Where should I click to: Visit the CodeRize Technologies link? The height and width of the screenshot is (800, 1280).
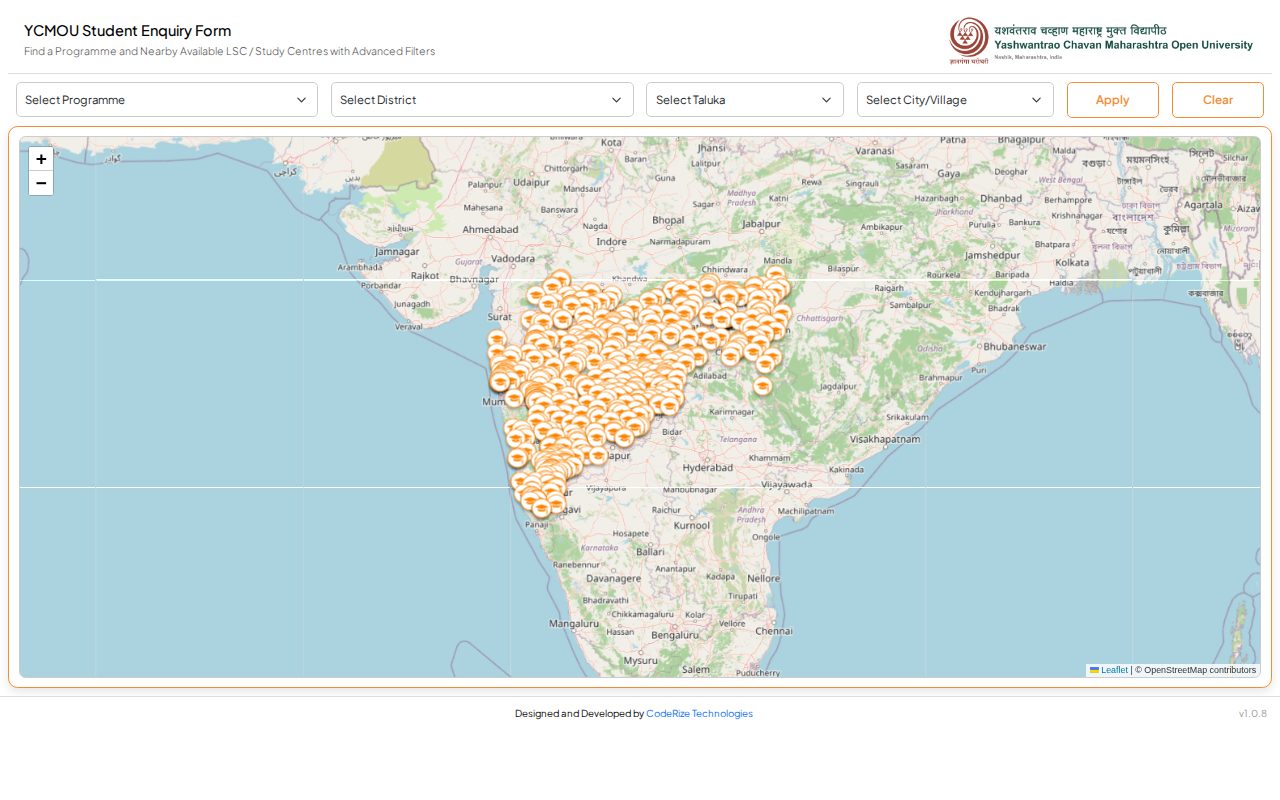point(699,714)
